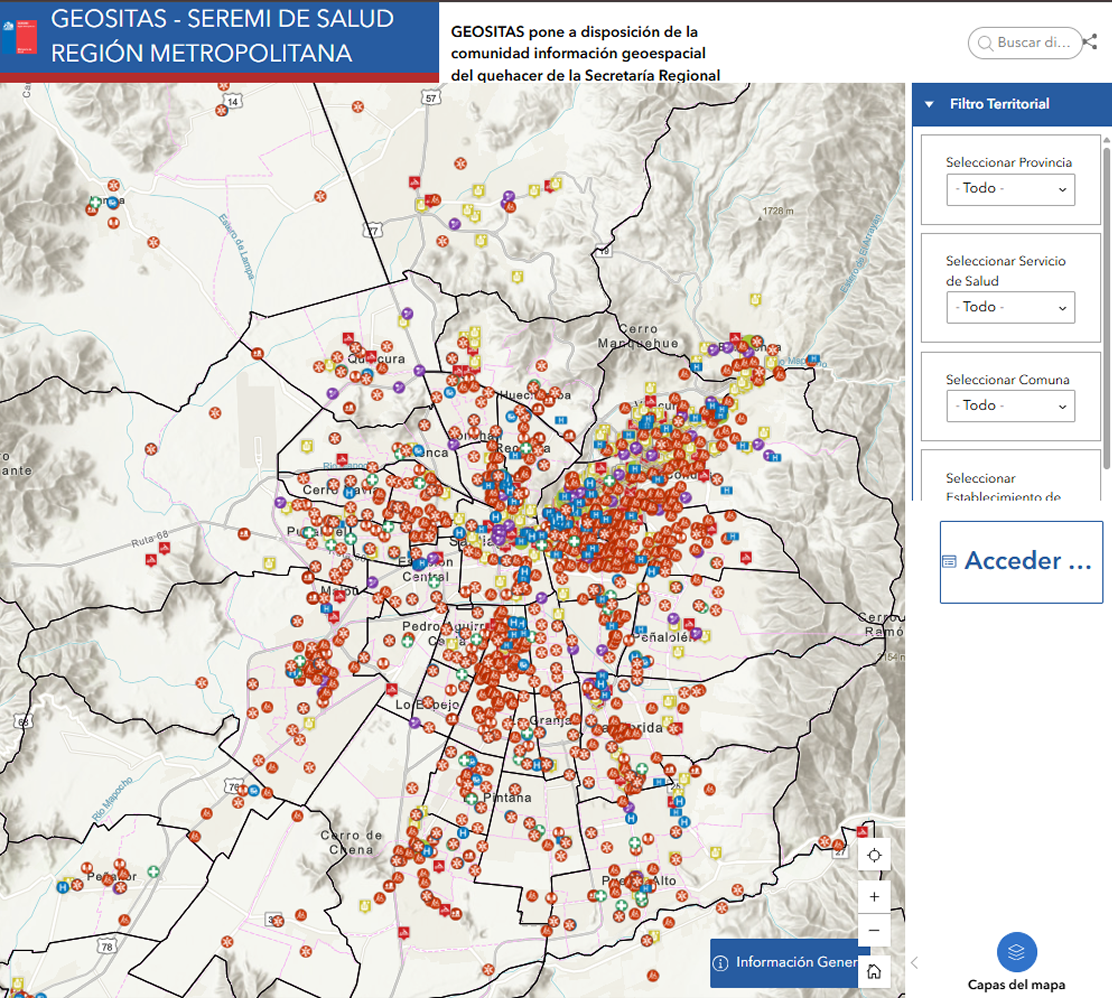Open the Capas del mapa layers icon

[1016, 952]
